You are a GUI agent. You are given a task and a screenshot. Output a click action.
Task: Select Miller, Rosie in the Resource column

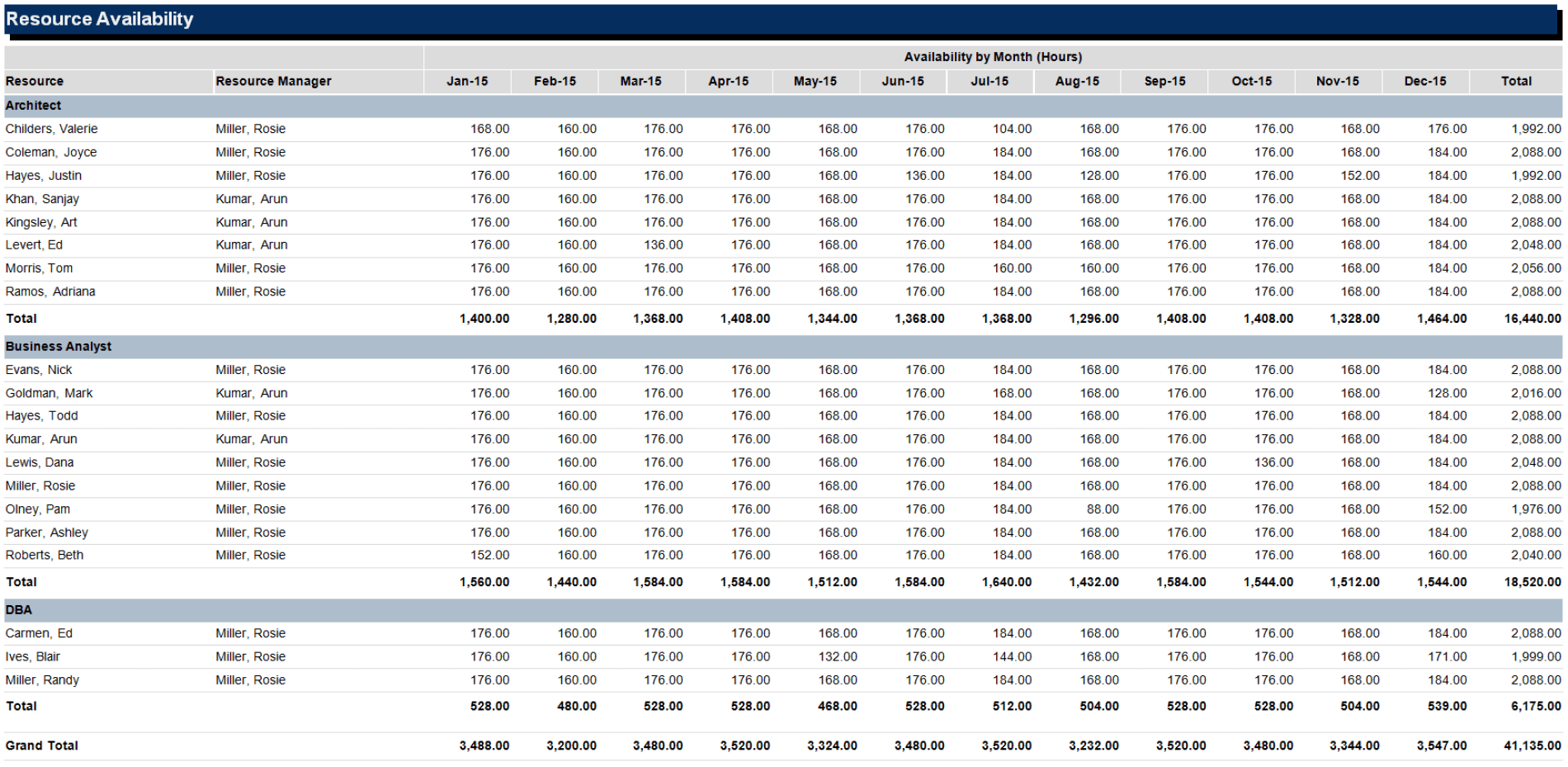coord(40,485)
